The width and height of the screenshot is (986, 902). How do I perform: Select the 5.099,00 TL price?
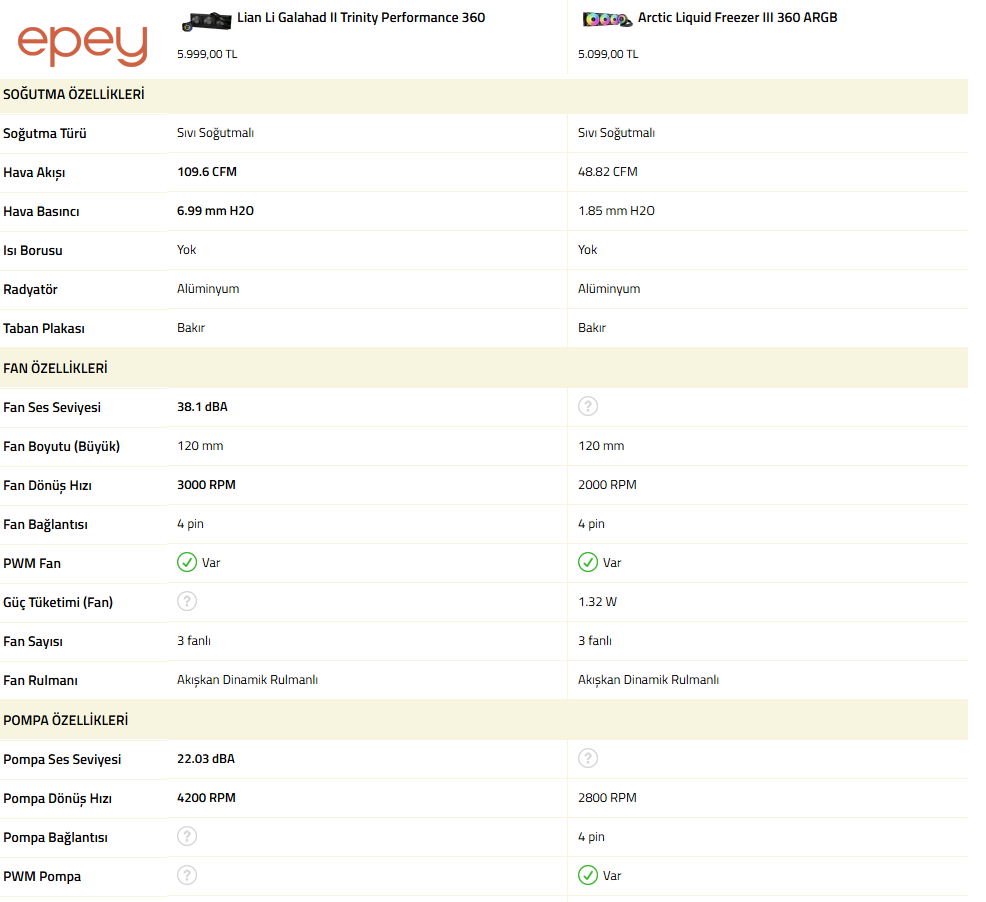click(608, 54)
